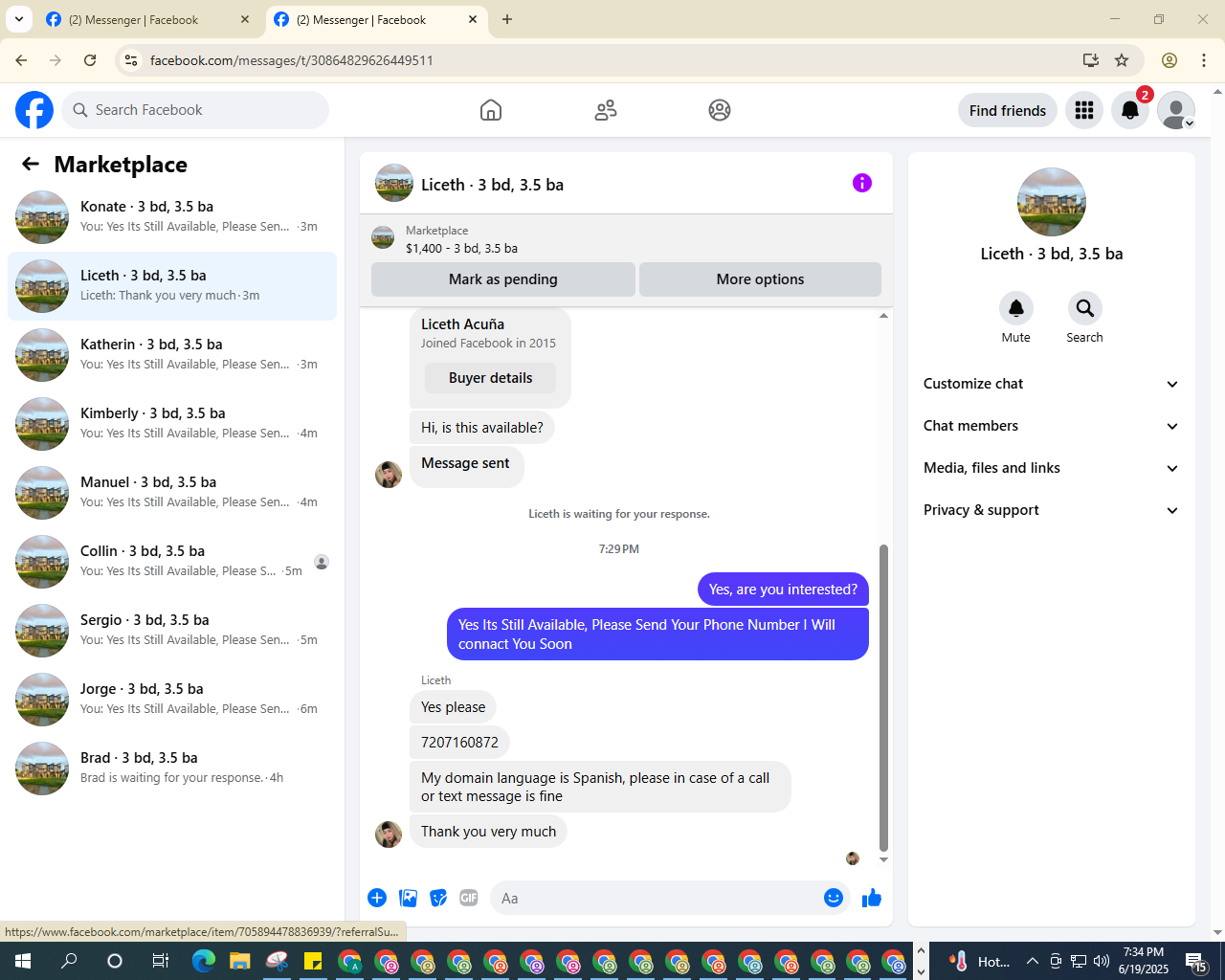Open the account profile avatar menu
Screen dimensions: 1225x980
1176,110
